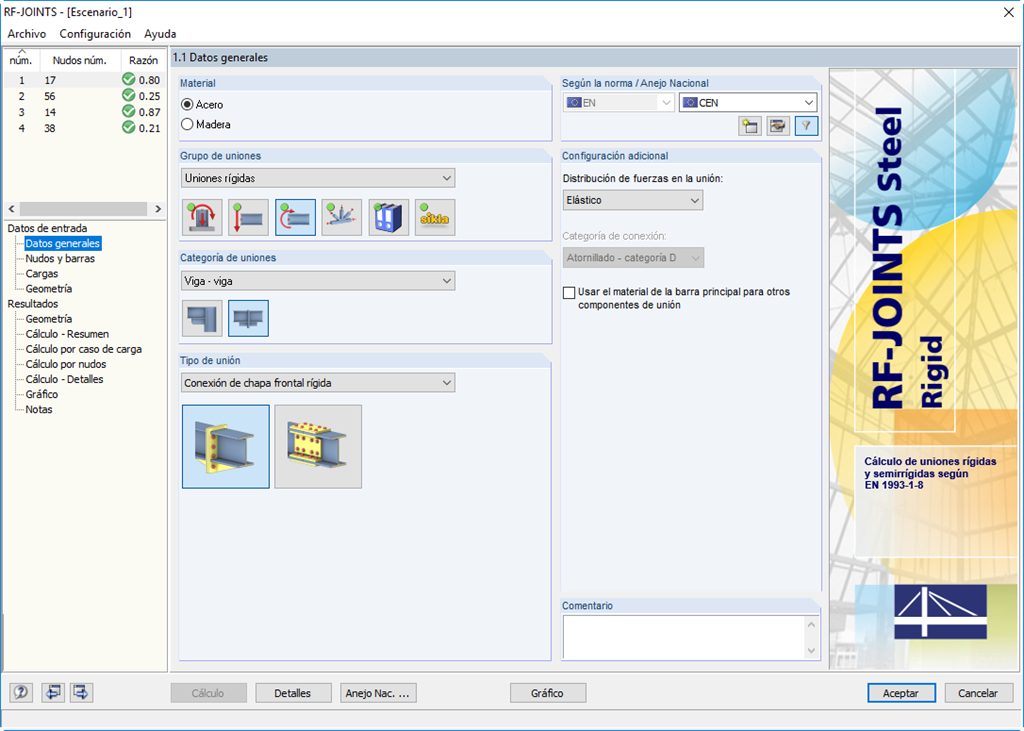Select Notas in the results tree
Viewport: 1024px width, 731px height.
coord(39,409)
